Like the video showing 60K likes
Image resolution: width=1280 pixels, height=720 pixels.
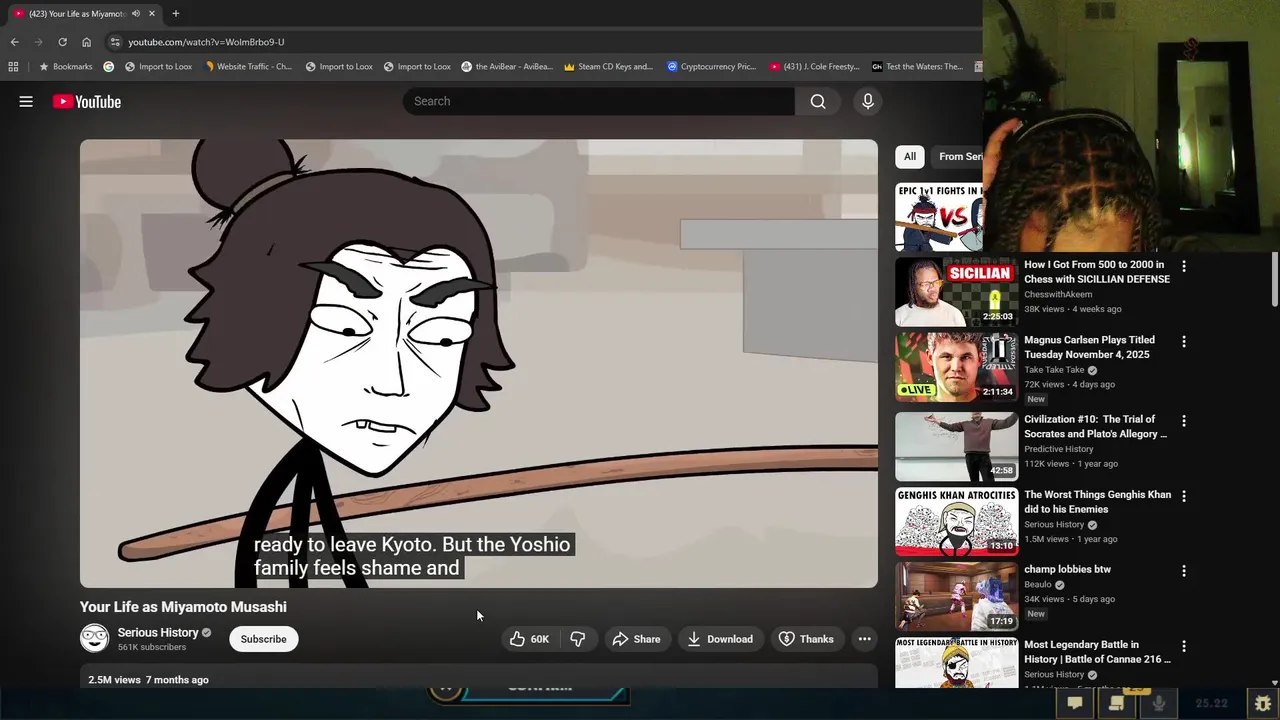point(529,639)
